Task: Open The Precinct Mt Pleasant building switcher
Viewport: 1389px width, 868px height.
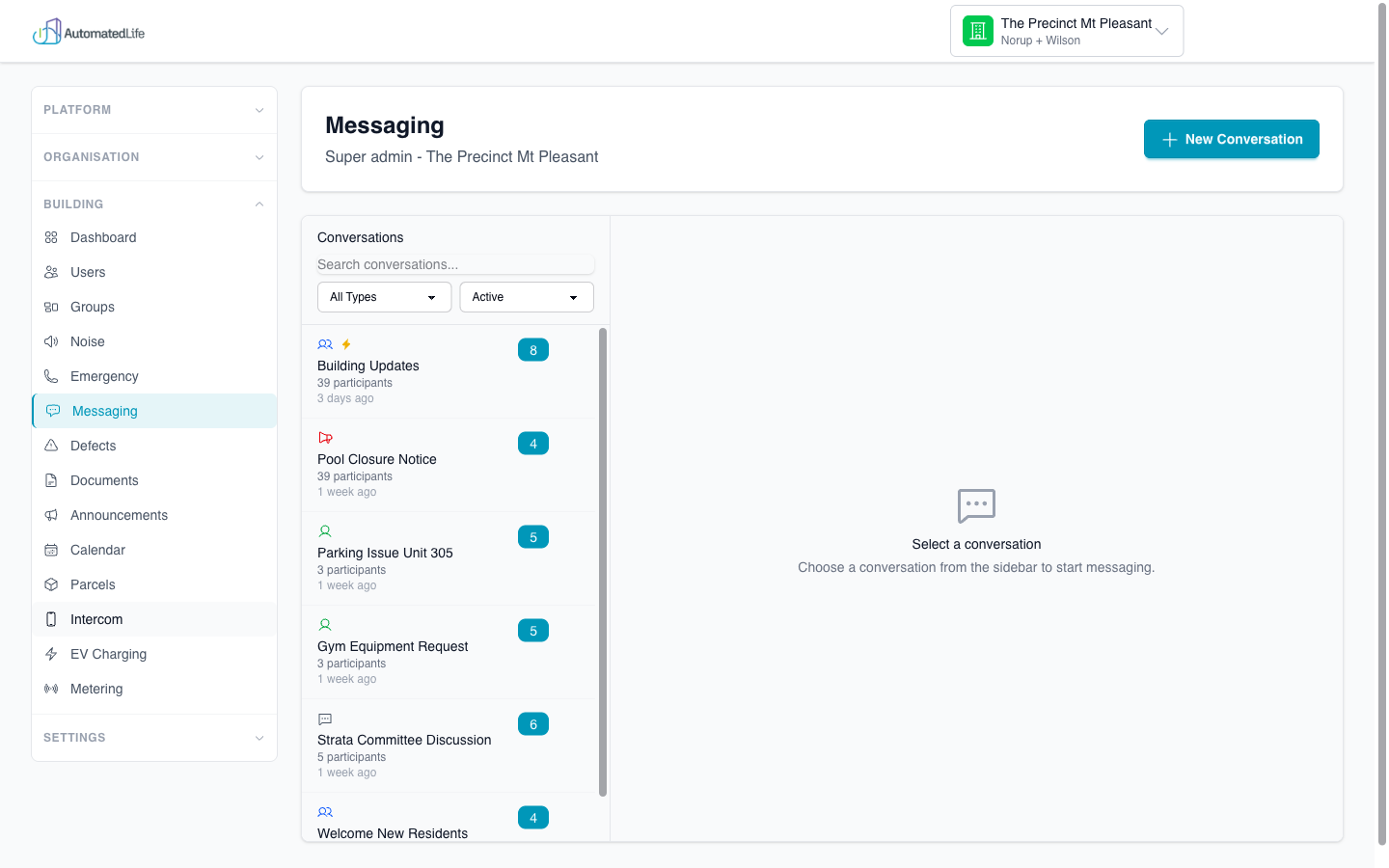Action: [1066, 30]
